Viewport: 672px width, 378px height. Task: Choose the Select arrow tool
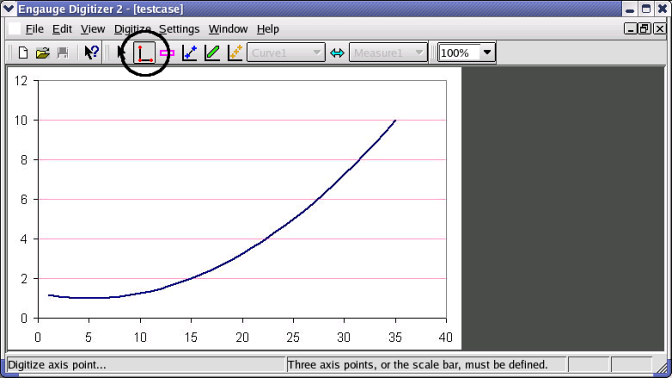[121, 53]
